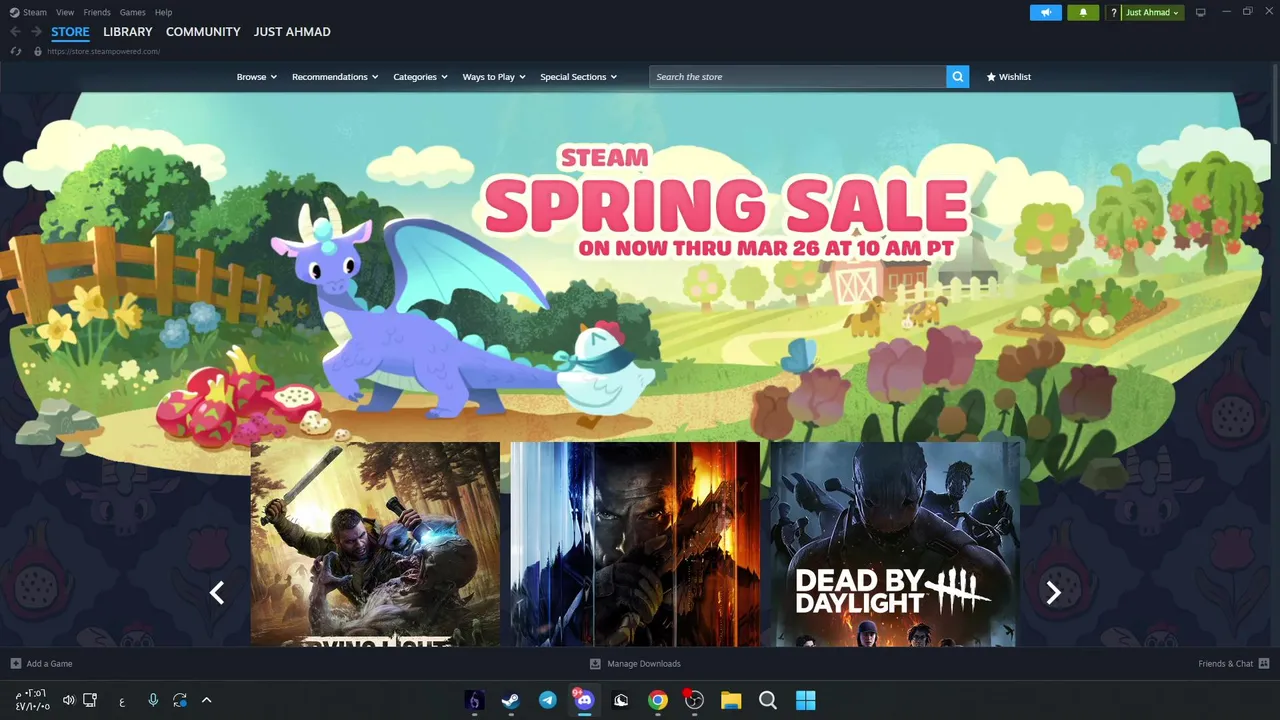Expand the Recommendations dropdown
Viewport: 1280px width, 720px height.
(x=335, y=77)
